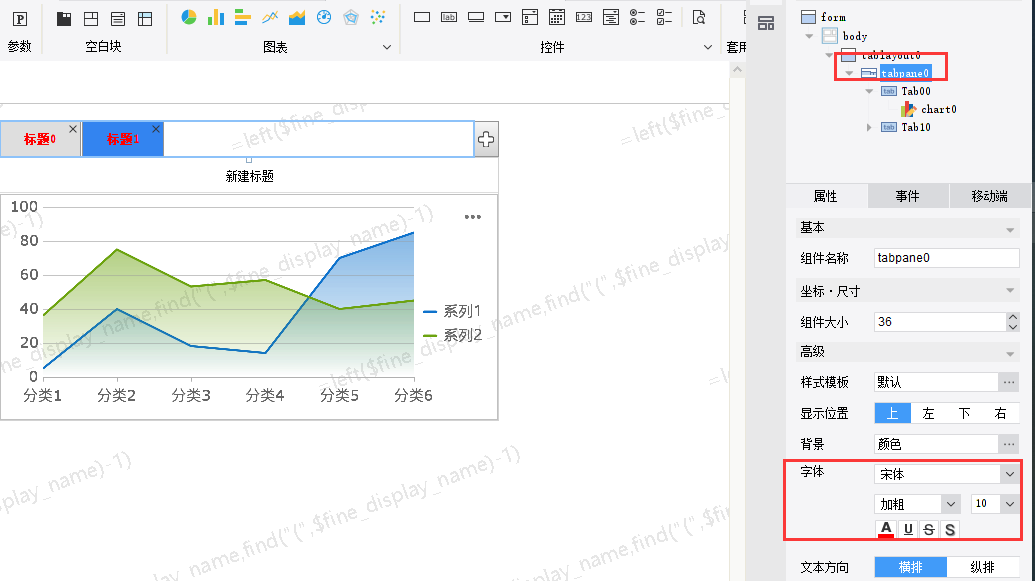Add a radio button group widget

pyautogui.click(x=638, y=17)
